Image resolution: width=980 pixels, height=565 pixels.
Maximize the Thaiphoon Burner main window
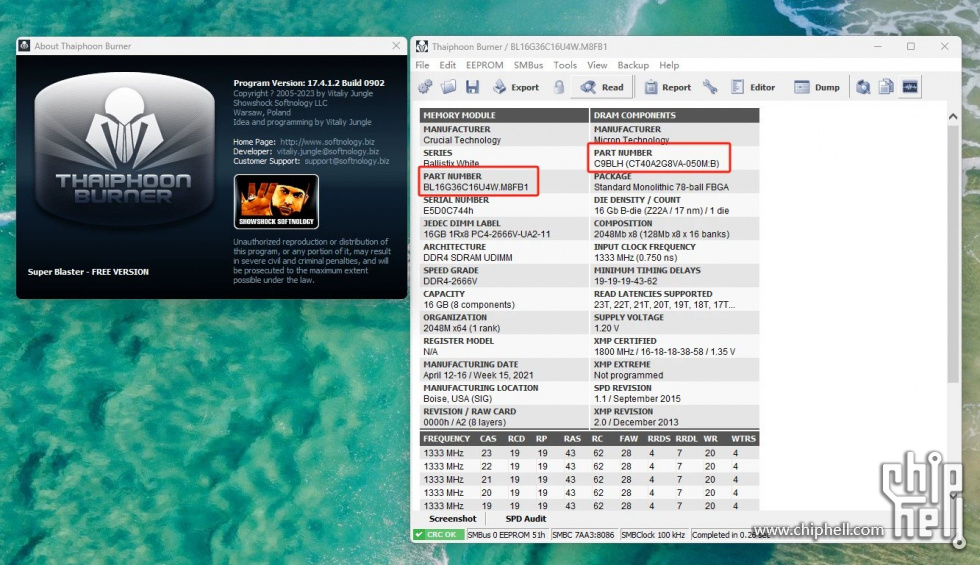tap(911, 46)
